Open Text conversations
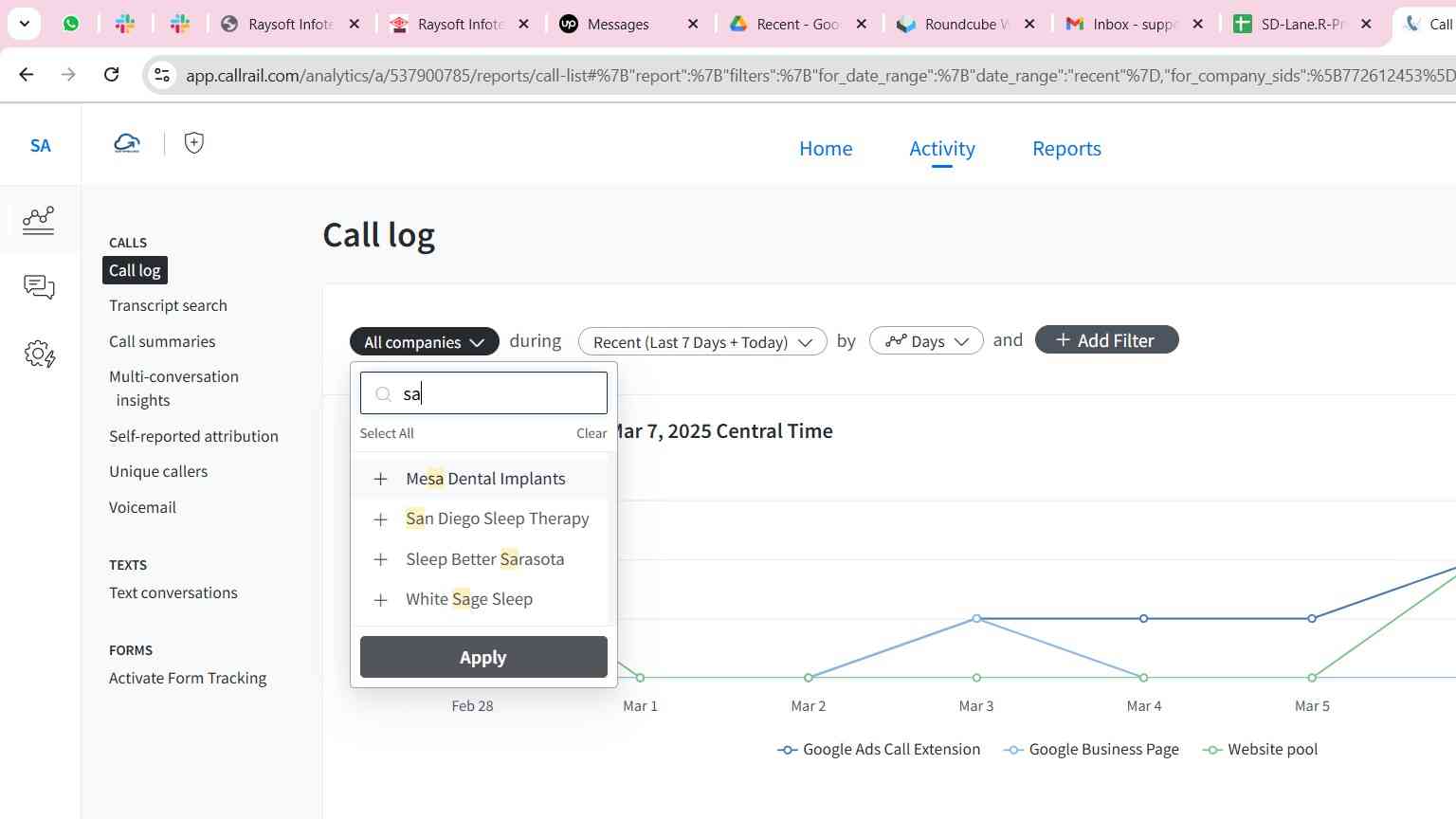Viewport: 1456px width, 819px height. 173,592
